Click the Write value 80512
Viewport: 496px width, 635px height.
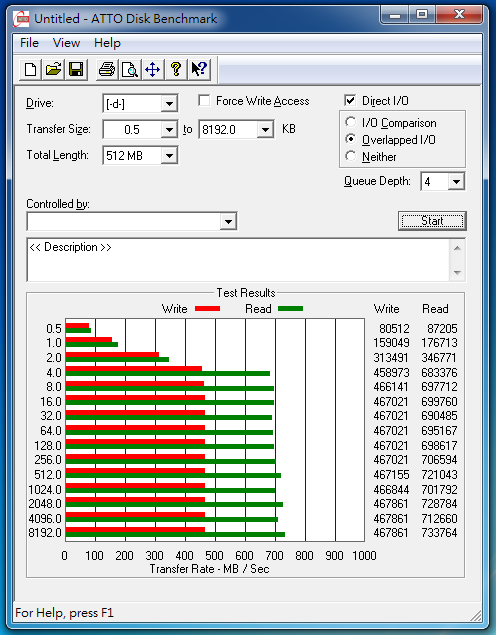click(x=394, y=328)
